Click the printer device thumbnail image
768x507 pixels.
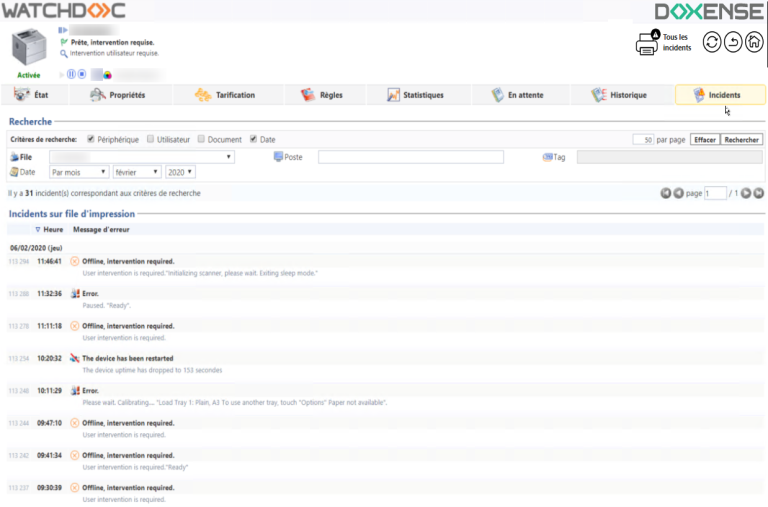31,48
